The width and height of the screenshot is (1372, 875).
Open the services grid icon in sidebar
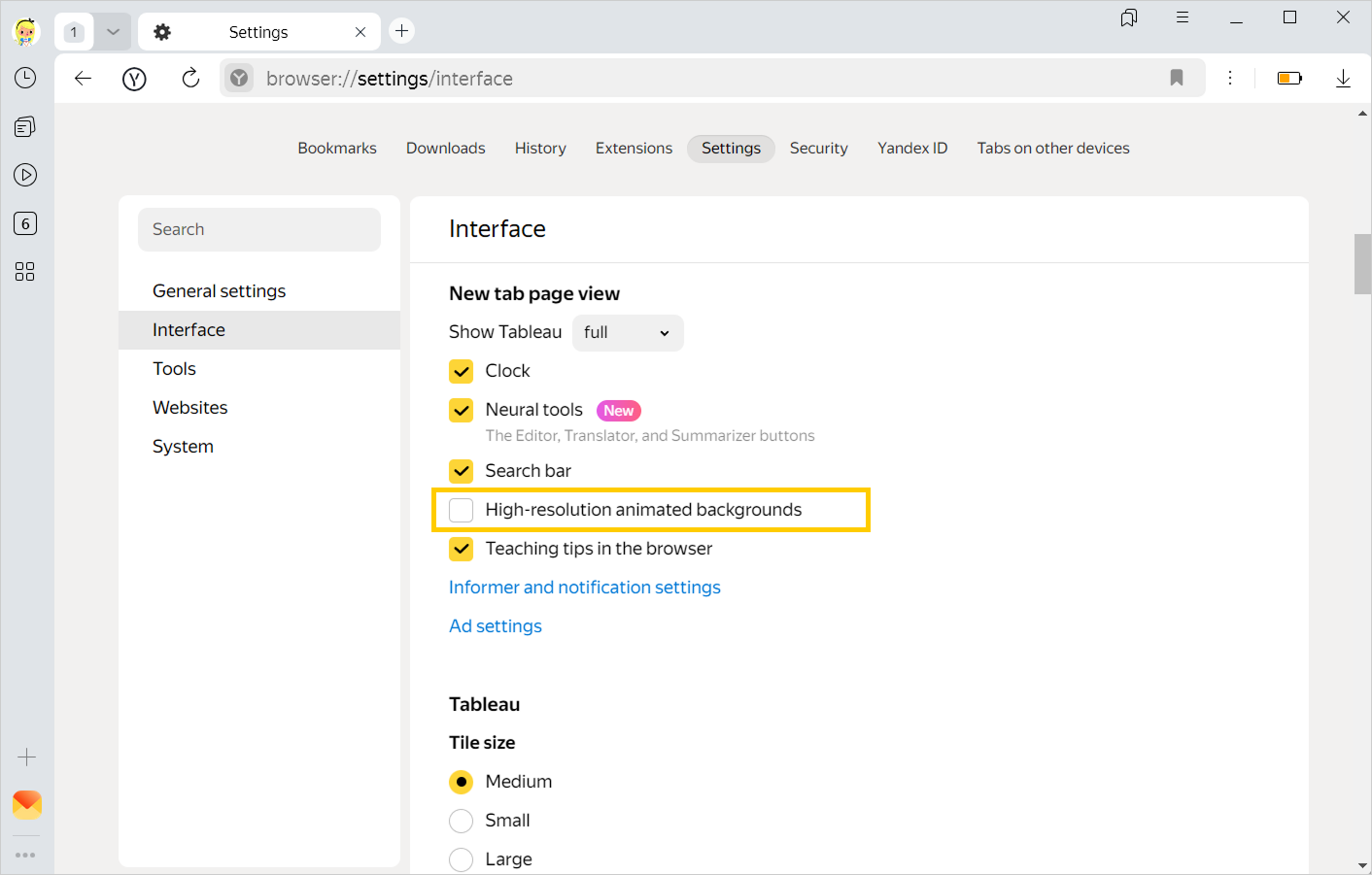(x=25, y=272)
